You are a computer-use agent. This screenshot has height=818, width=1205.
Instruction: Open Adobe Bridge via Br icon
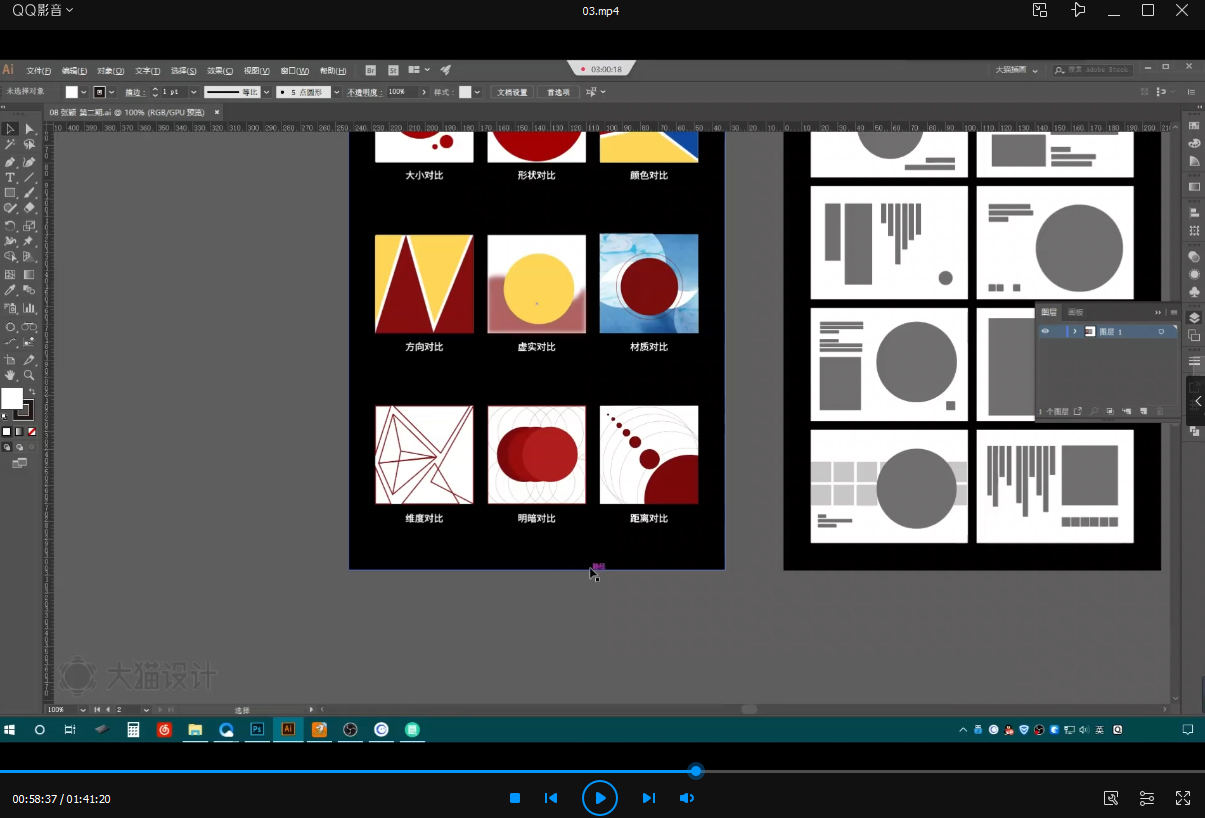371,70
